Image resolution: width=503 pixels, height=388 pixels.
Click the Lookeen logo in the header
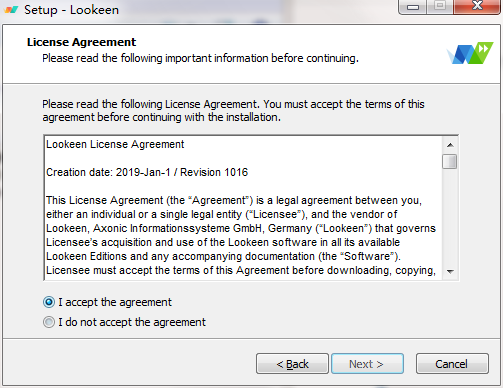coord(470,53)
